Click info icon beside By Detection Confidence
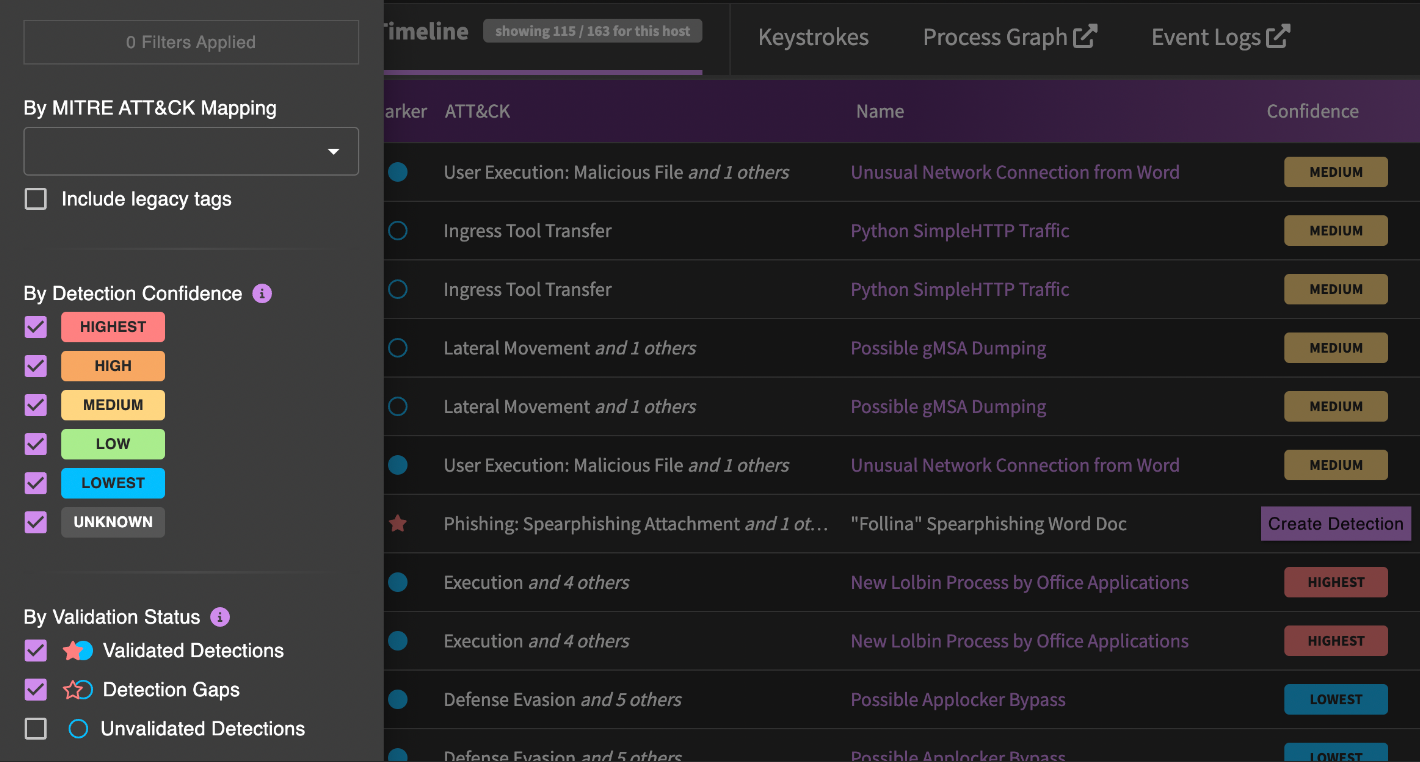 pos(262,294)
